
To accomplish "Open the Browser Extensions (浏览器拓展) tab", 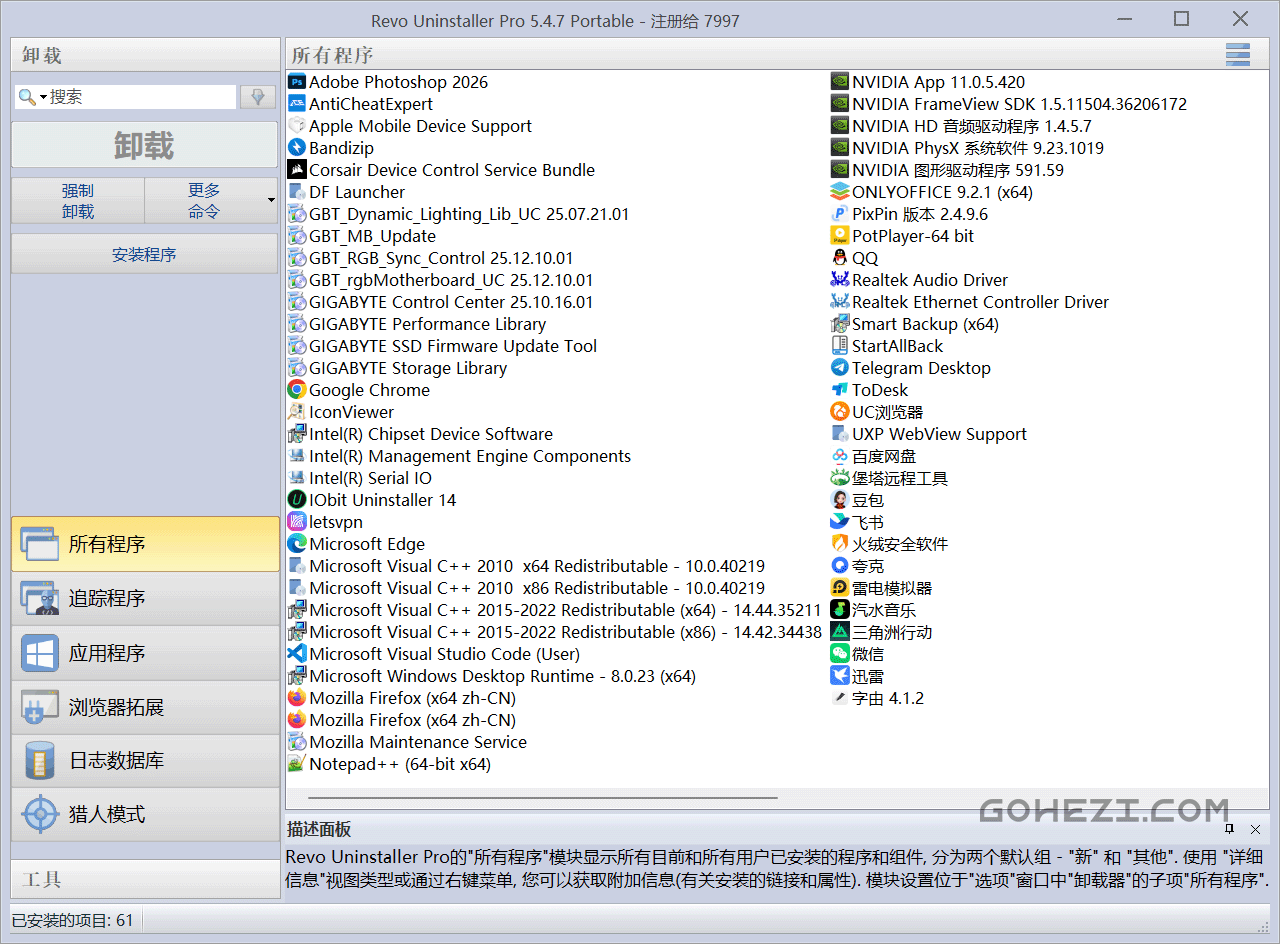I will (145, 707).
